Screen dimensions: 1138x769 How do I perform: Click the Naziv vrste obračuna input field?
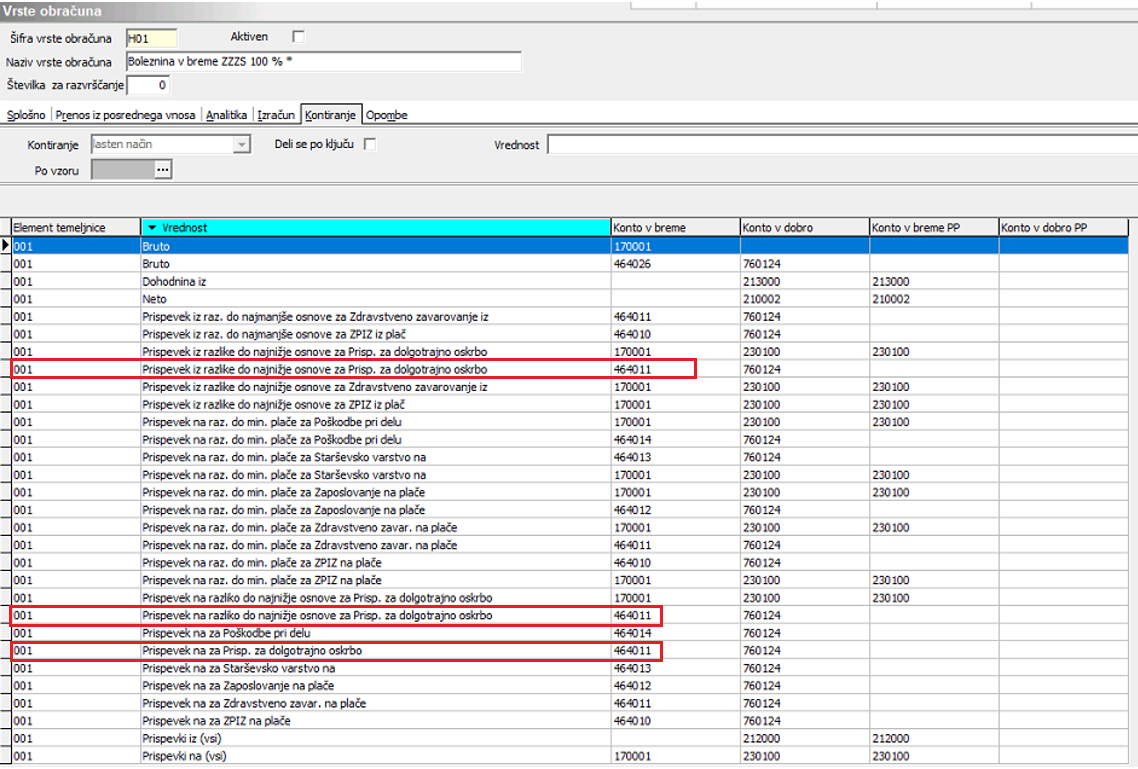point(324,62)
